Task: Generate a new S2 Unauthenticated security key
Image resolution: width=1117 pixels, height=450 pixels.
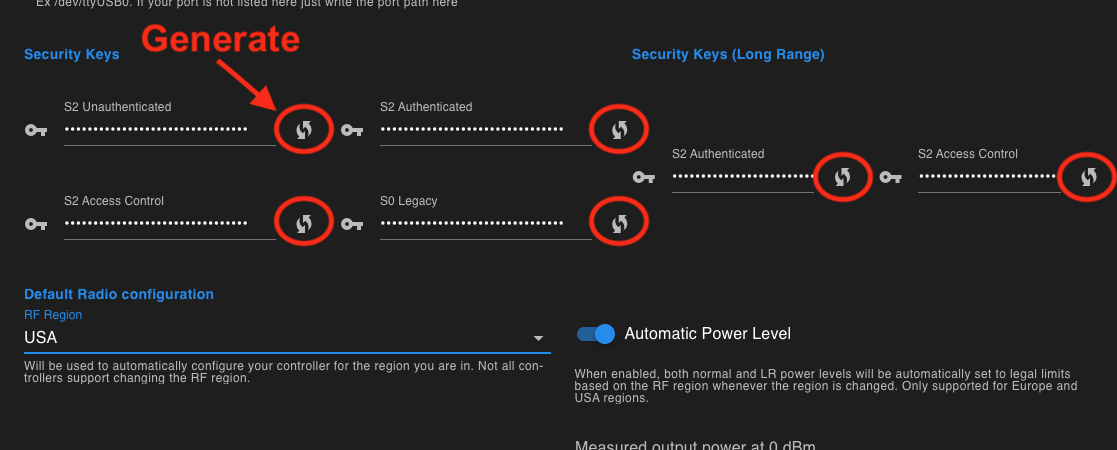Action: click(304, 130)
